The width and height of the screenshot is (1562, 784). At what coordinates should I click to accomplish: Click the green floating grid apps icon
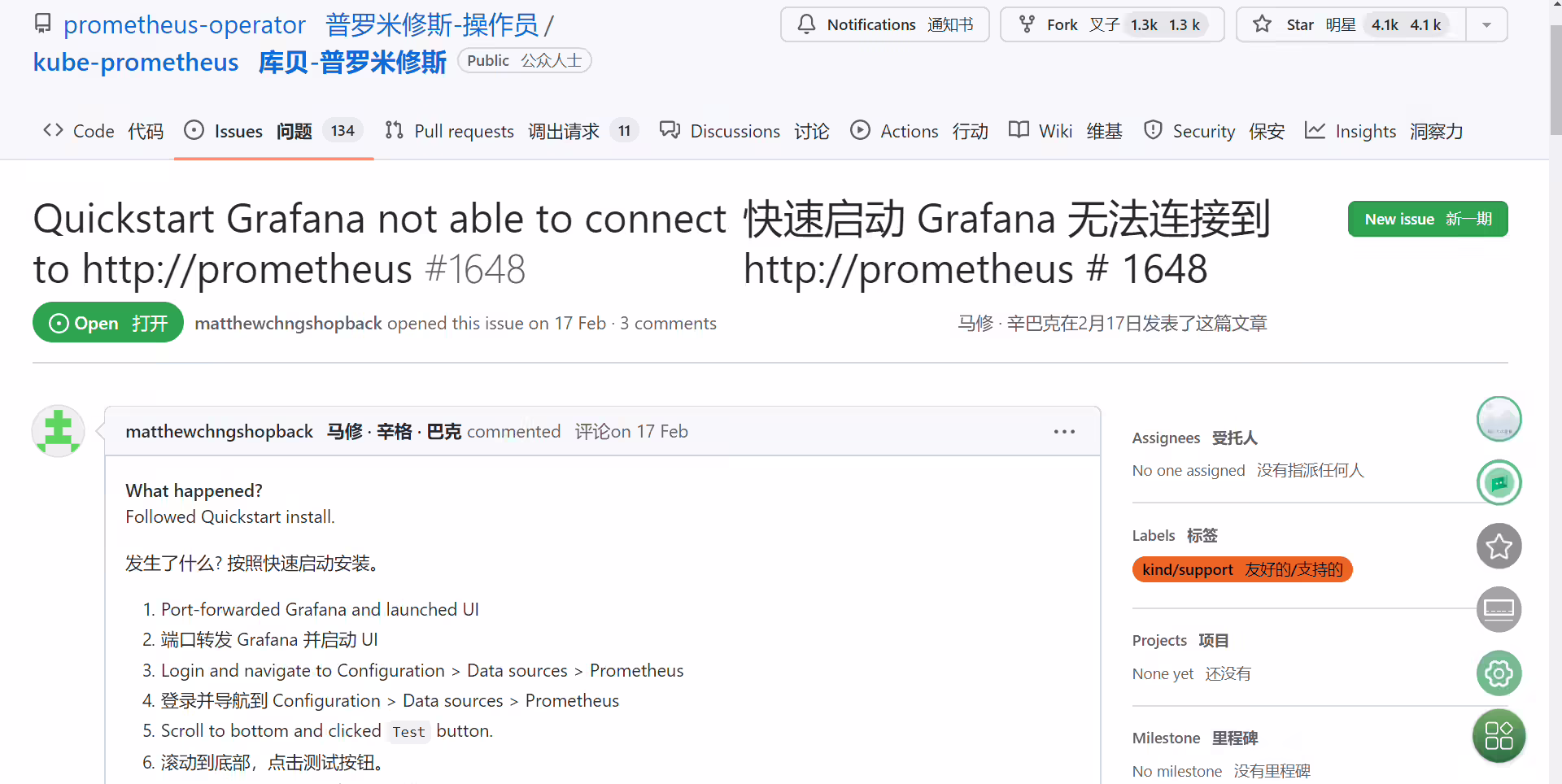[x=1499, y=736]
